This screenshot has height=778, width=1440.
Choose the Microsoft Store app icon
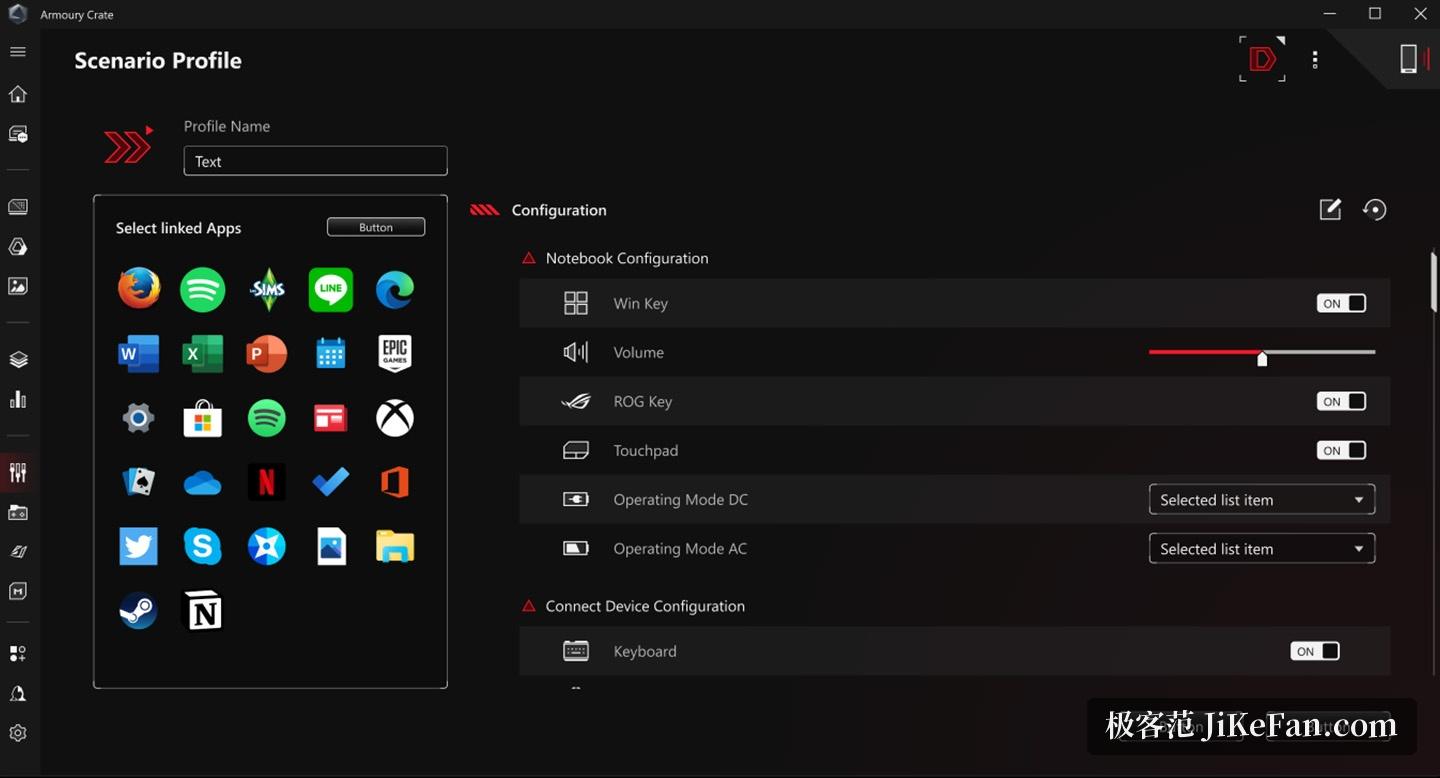[202, 418]
